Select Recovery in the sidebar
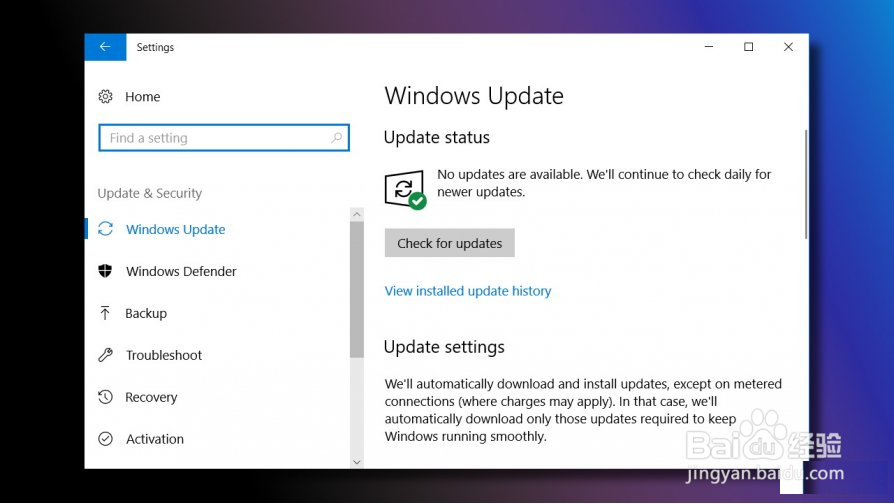 point(151,397)
